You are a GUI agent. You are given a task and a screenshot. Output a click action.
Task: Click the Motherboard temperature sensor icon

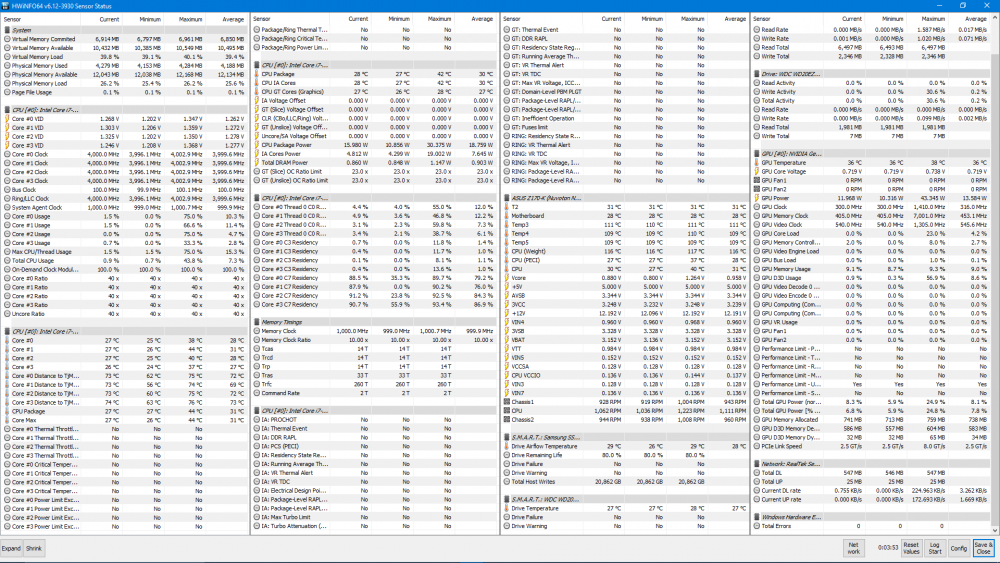506,215
